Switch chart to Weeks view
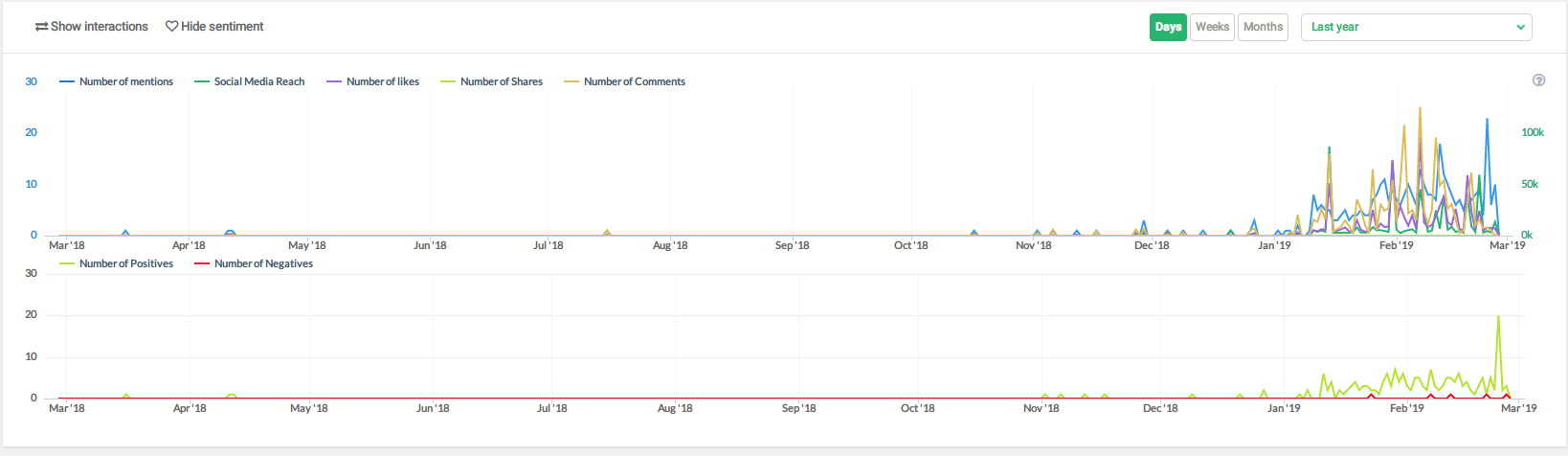Viewport: 1568px width, 456px height. pyautogui.click(x=1212, y=27)
